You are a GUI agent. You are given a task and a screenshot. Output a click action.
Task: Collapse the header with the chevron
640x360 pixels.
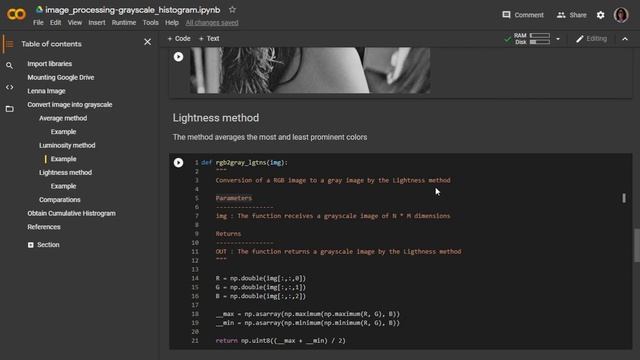click(625, 39)
